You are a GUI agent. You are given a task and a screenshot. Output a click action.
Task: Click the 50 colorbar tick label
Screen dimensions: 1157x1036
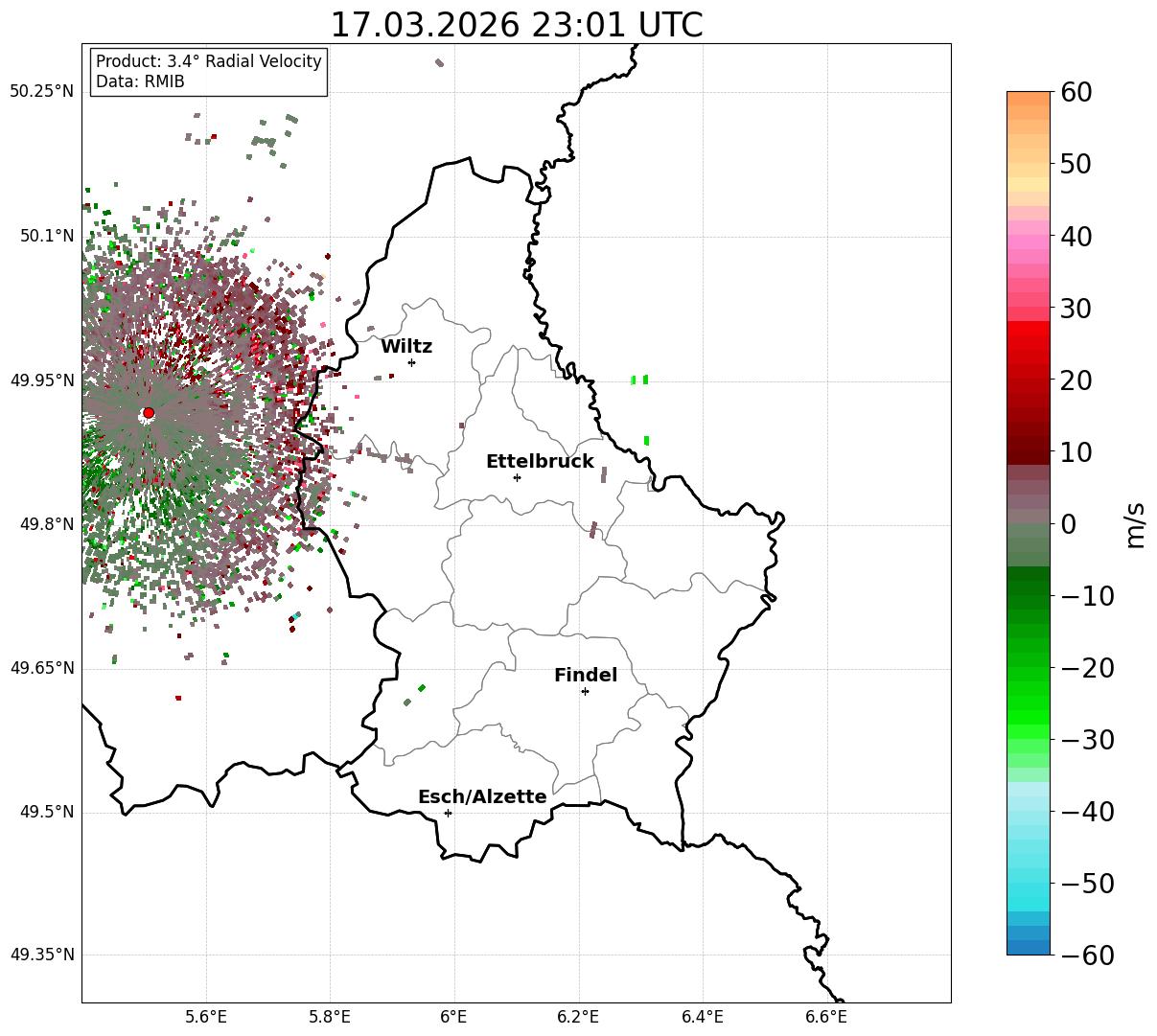pyautogui.click(x=1076, y=164)
